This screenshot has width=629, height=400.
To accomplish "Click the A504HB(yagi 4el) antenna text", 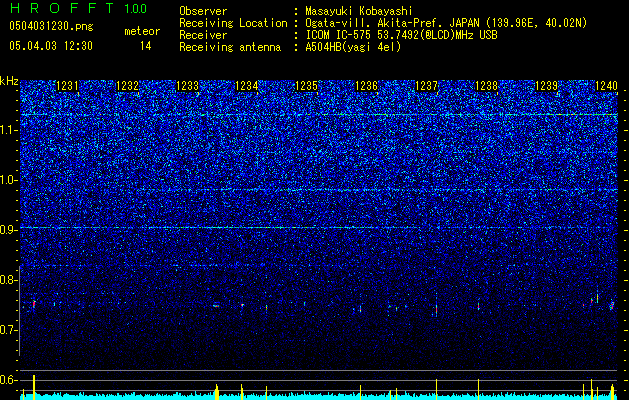I will point(353,47).
